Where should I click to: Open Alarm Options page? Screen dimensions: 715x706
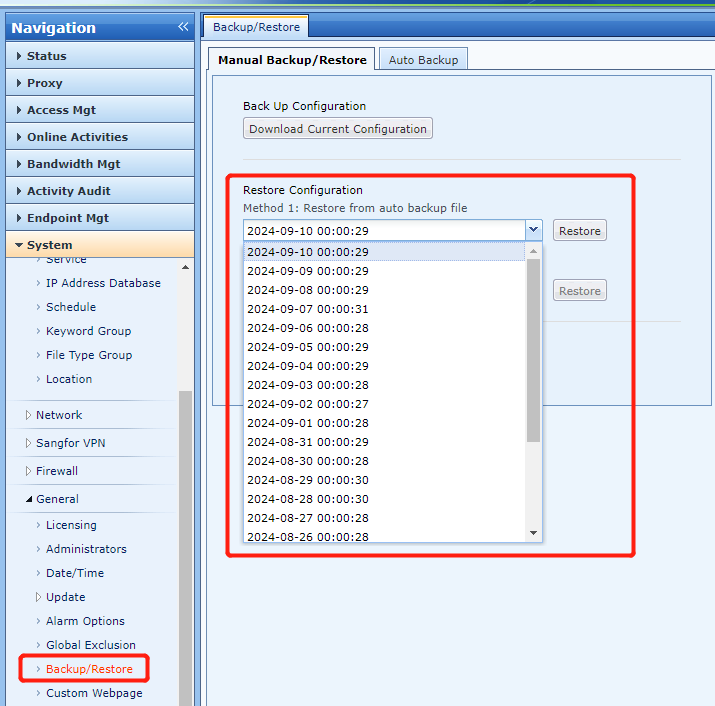[85, 621]
